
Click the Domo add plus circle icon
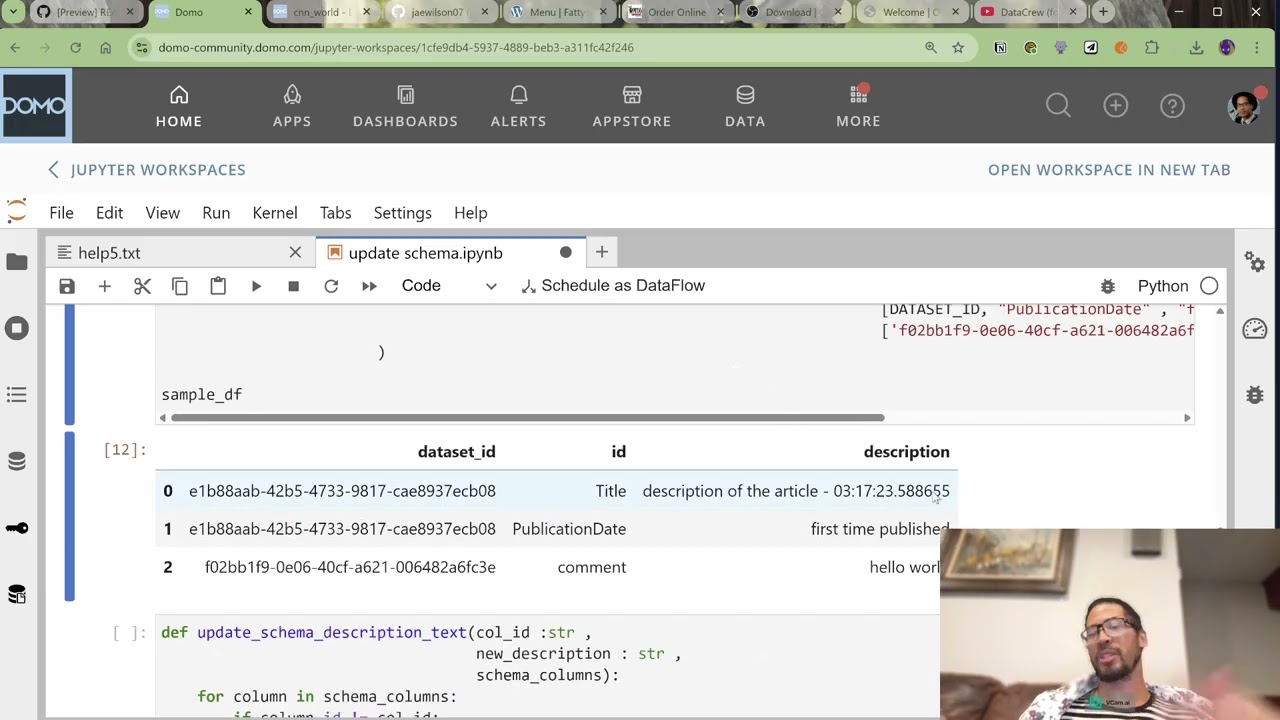1115,105
